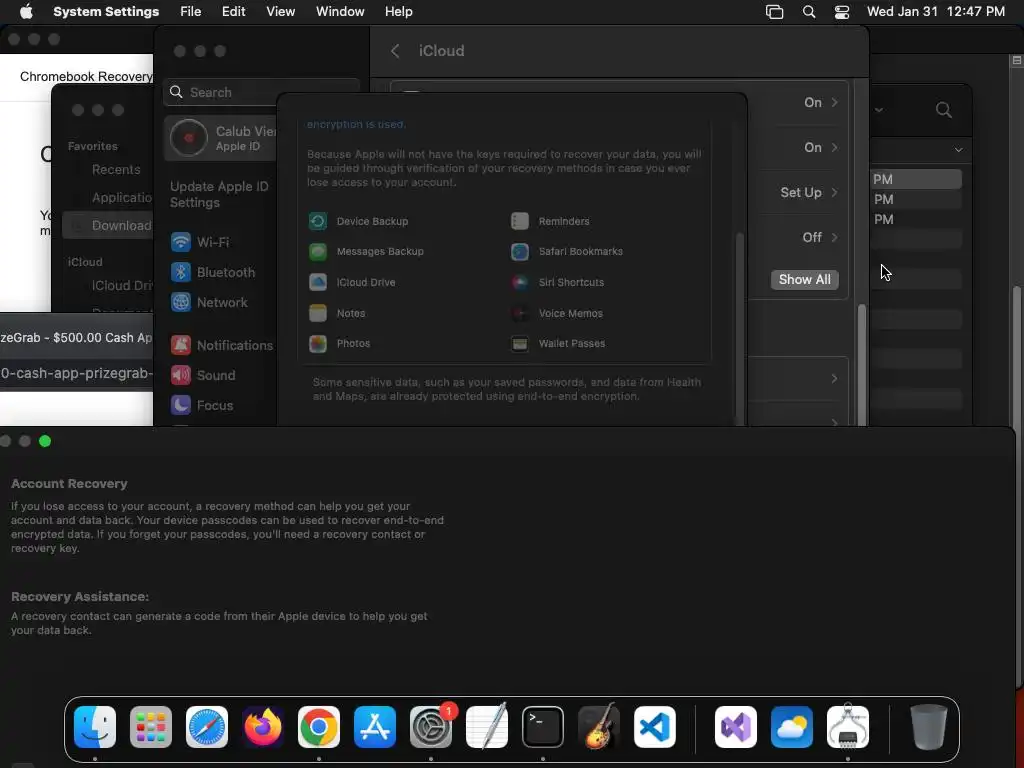The height and width of the screenshot is (768, 1024).
Task: Select Calub Apple ID account row
Action: [x=222, y=138]
